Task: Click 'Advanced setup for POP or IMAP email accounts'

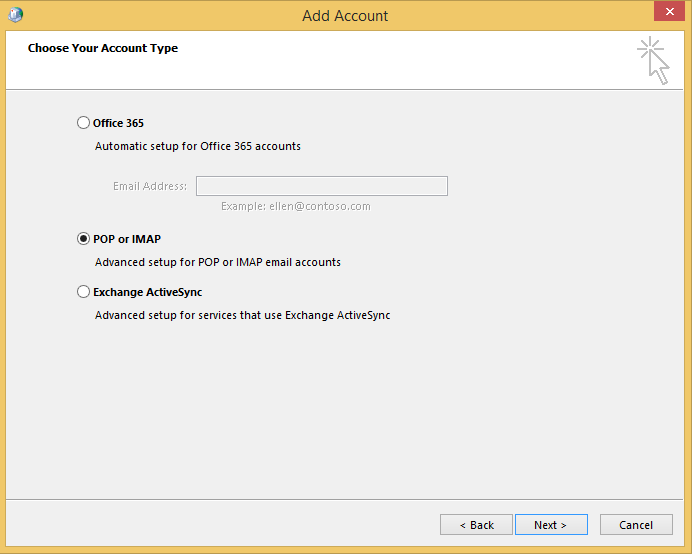Action: coord(218,262)
